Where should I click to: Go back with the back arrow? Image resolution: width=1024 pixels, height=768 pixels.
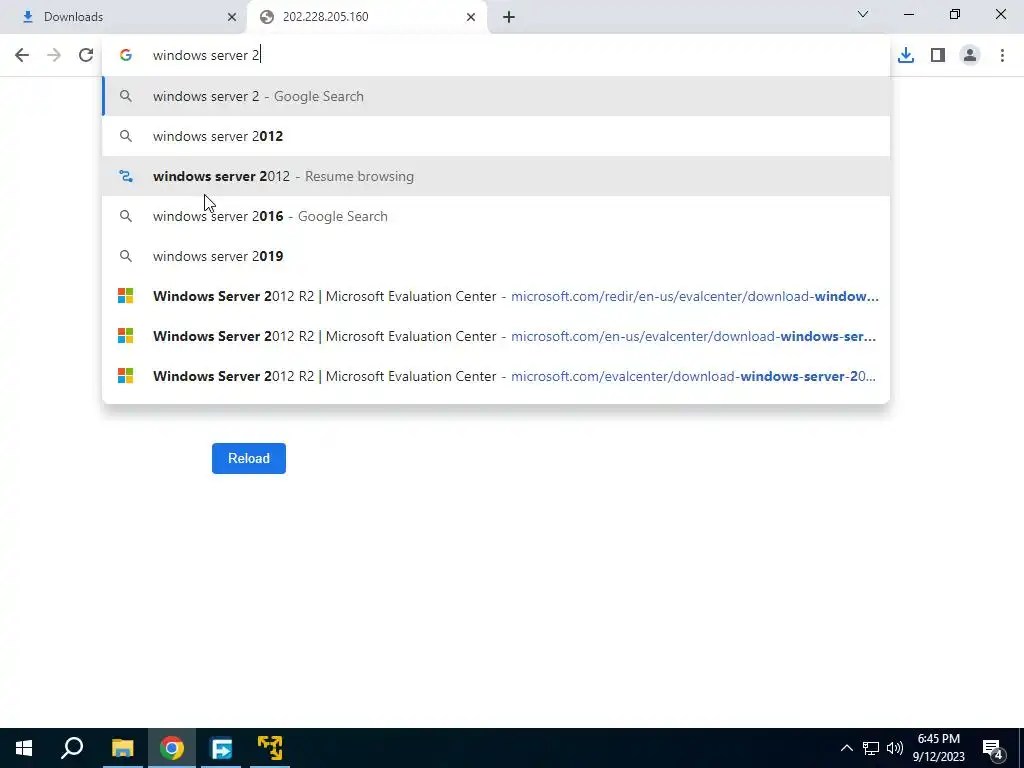coord(22,56)
